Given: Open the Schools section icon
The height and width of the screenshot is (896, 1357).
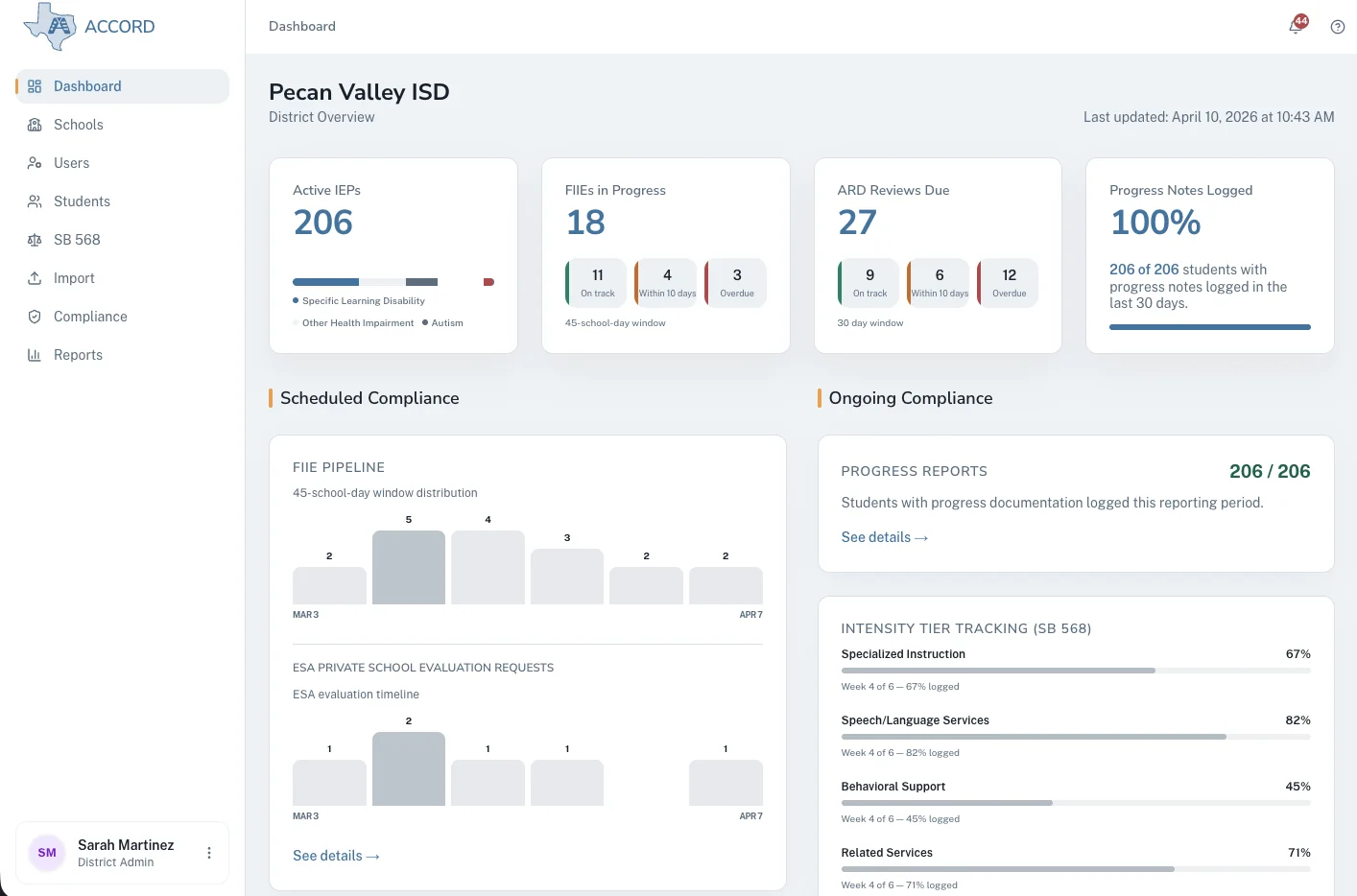Looking at the screenshot, I should [35, 125].
